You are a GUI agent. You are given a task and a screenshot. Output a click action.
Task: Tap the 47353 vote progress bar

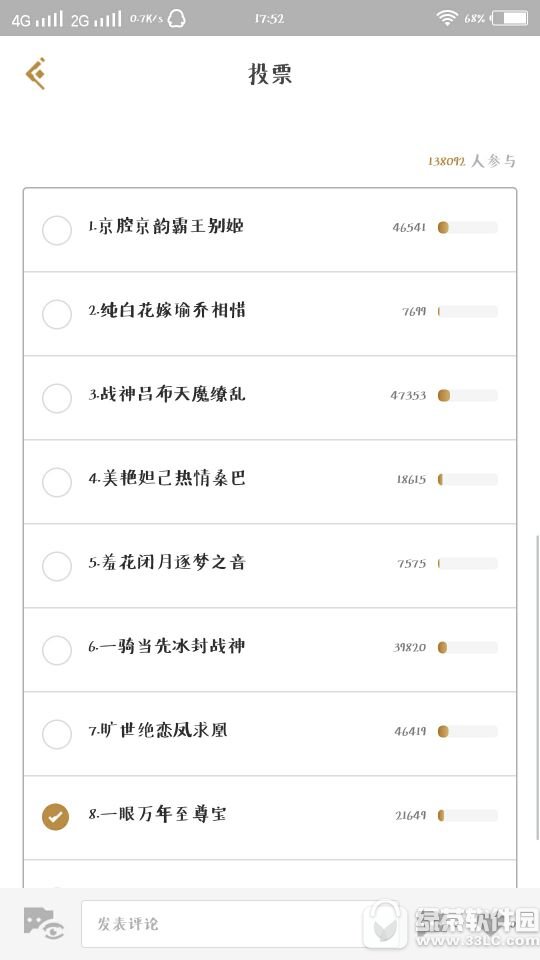pyautogui.click(x=468, y=396)
